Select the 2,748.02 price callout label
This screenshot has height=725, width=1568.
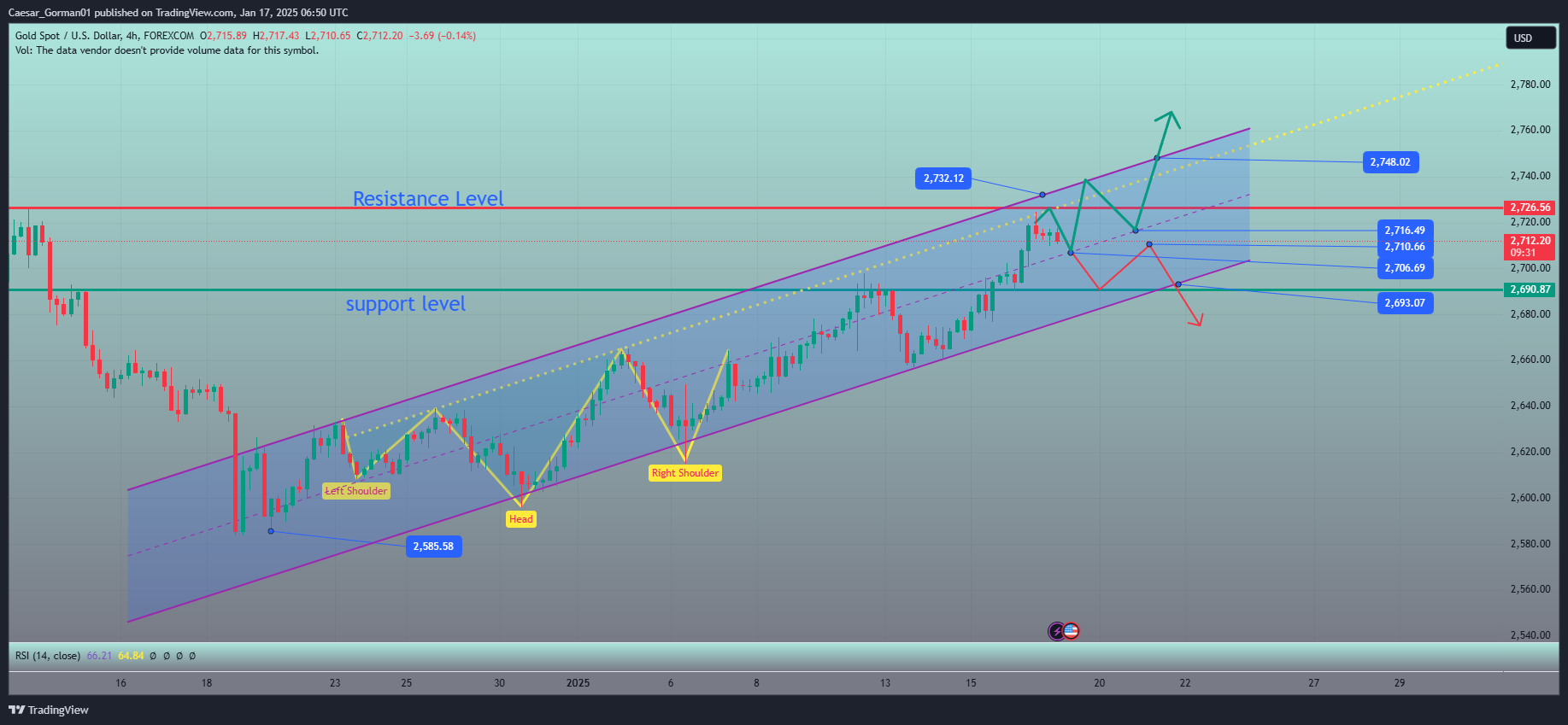click(1390, 162)
